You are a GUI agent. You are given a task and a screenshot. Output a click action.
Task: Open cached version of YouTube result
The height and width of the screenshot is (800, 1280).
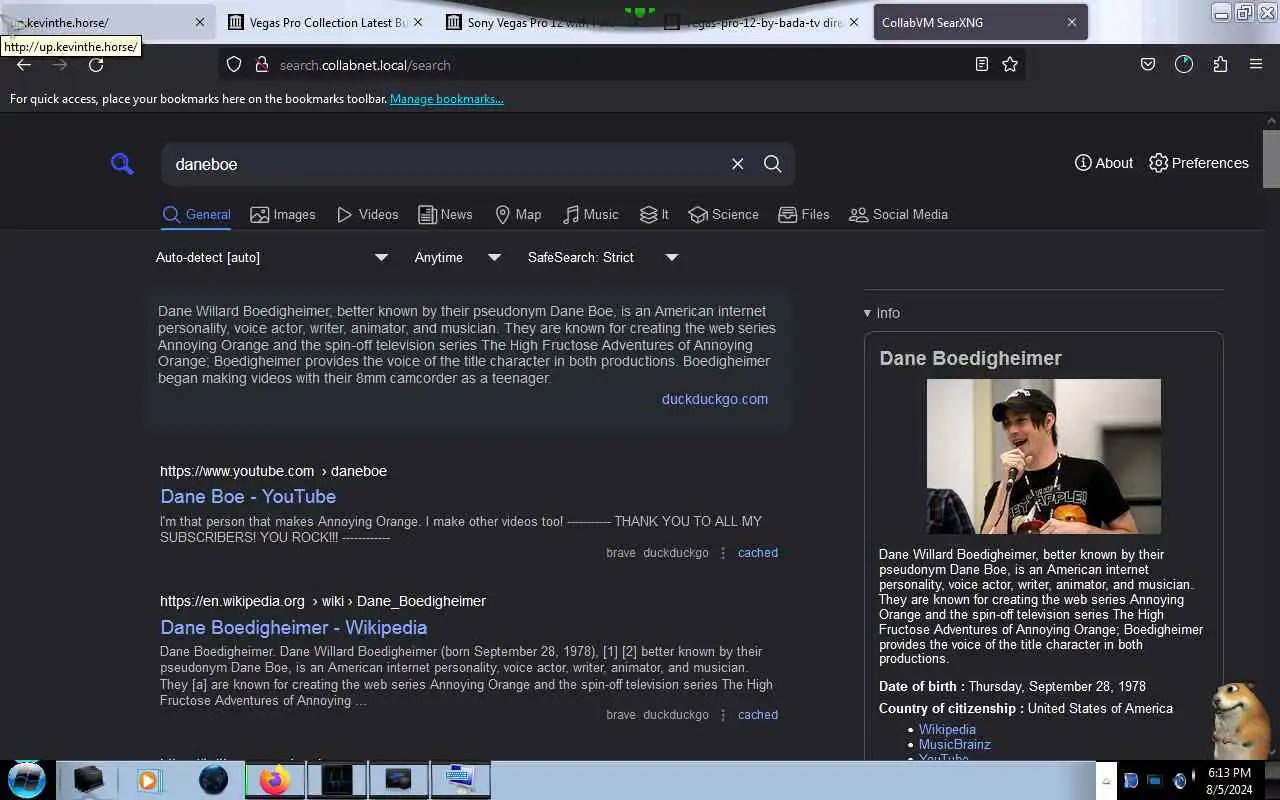758,553
